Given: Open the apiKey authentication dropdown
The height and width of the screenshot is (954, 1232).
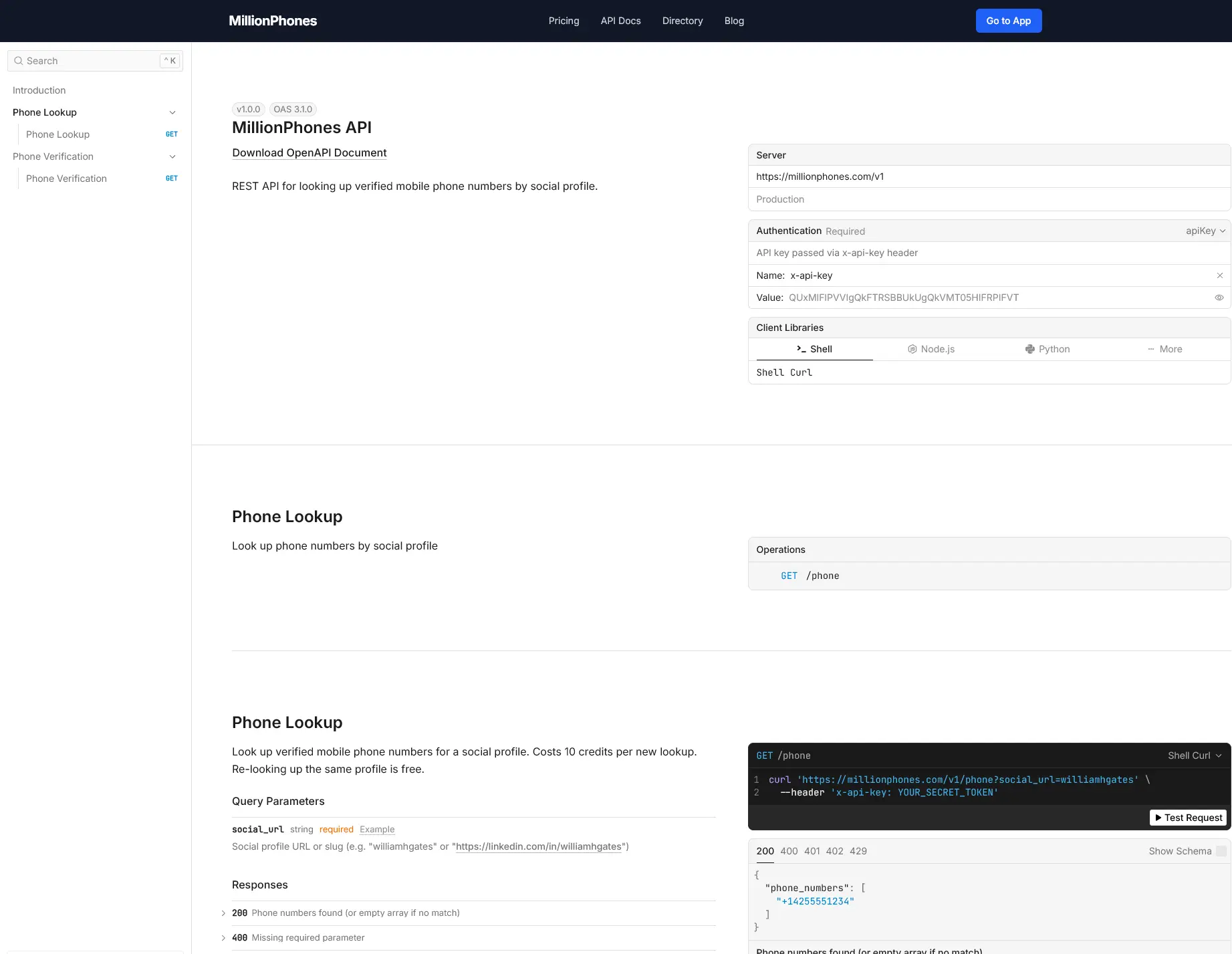Looking at the screenshot, I should point(1206,231).
